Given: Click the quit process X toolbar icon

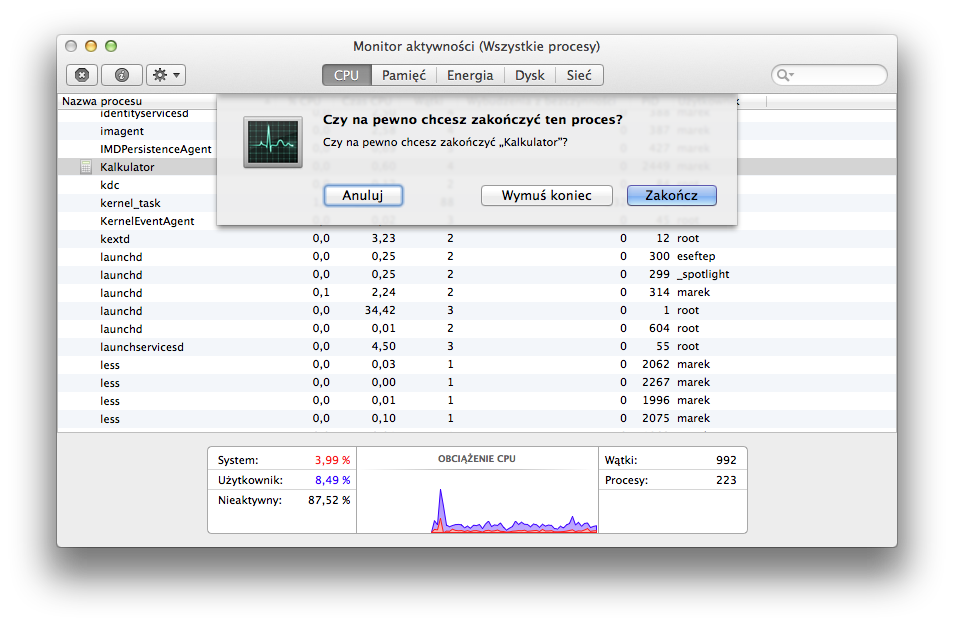Looking at the screenshot, I should pyautogui.click(x=82, y=75).
